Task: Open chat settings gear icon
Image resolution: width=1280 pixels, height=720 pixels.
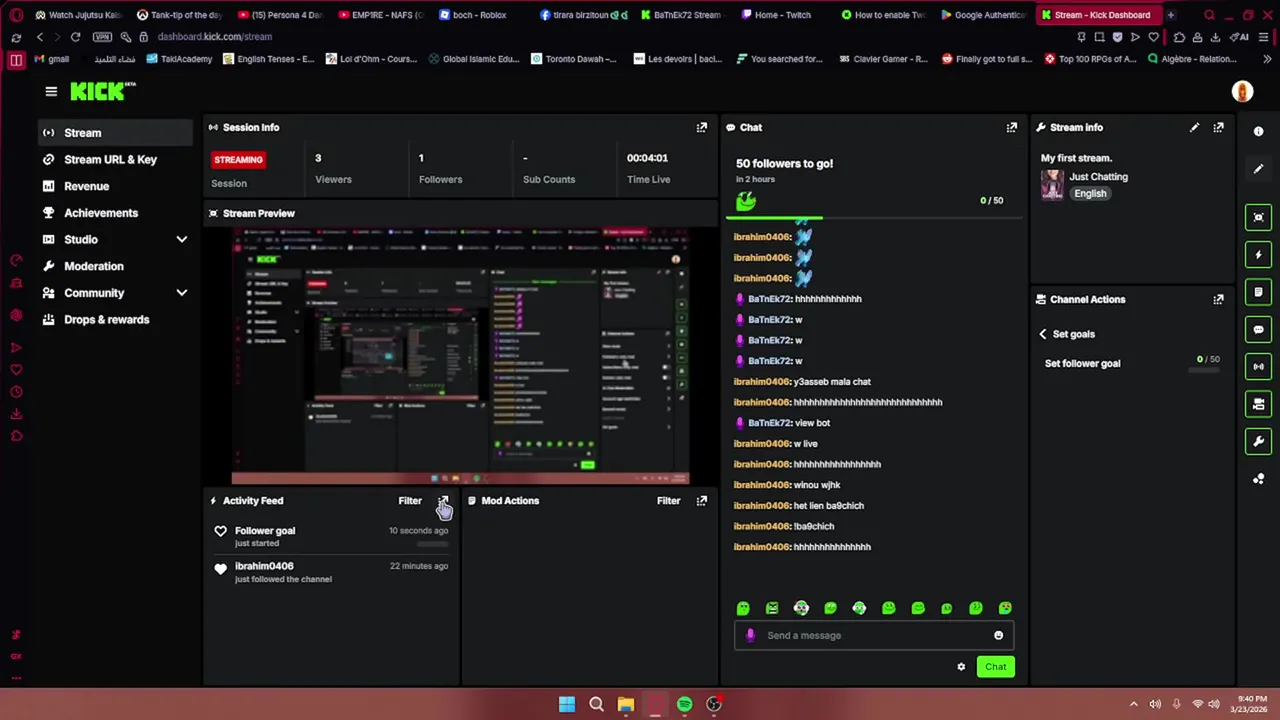Action: pyautogui.click(x=961, y=667)
